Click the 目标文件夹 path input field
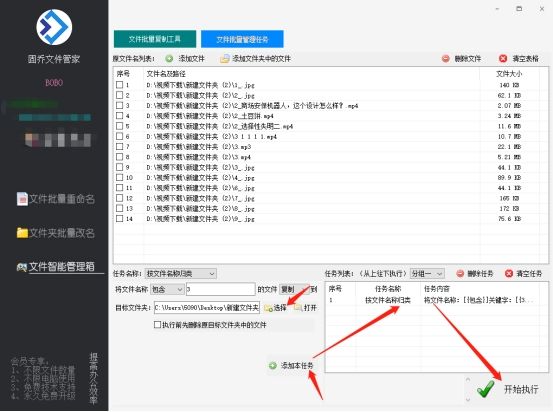553x412 pixels. (207, 308)
